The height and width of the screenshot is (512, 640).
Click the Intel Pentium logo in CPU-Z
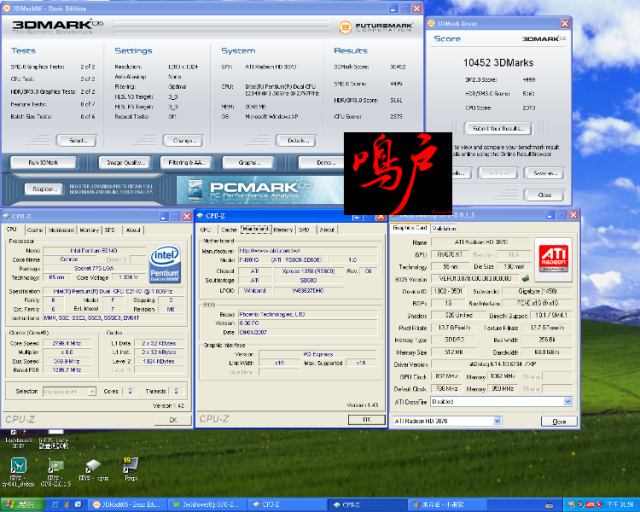tap(165, 264)
